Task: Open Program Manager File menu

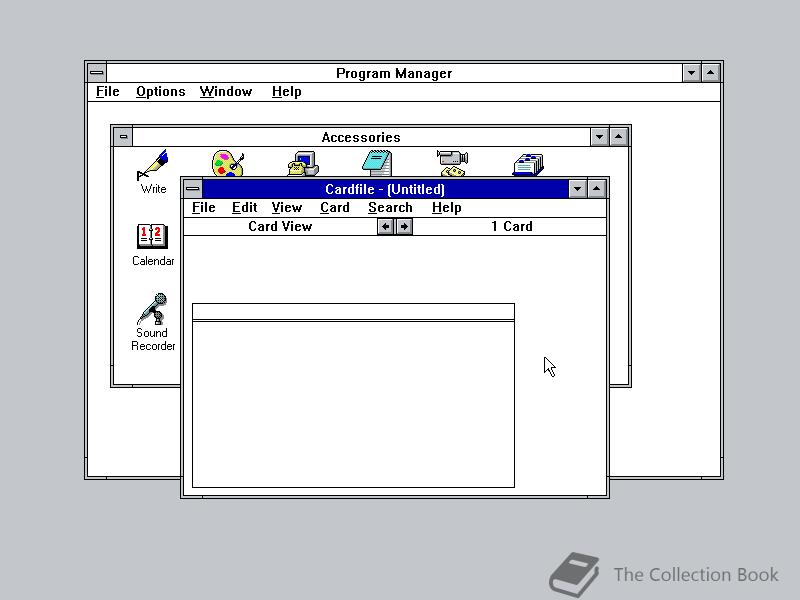Action: [108, 92]
